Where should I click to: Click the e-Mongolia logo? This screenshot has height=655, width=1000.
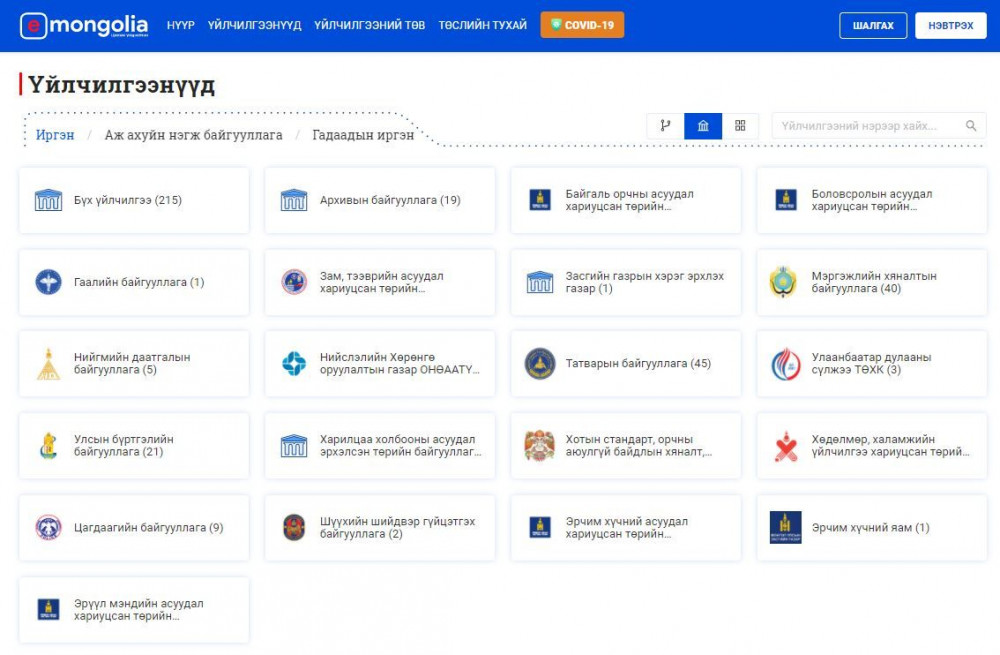click(84, 25)
